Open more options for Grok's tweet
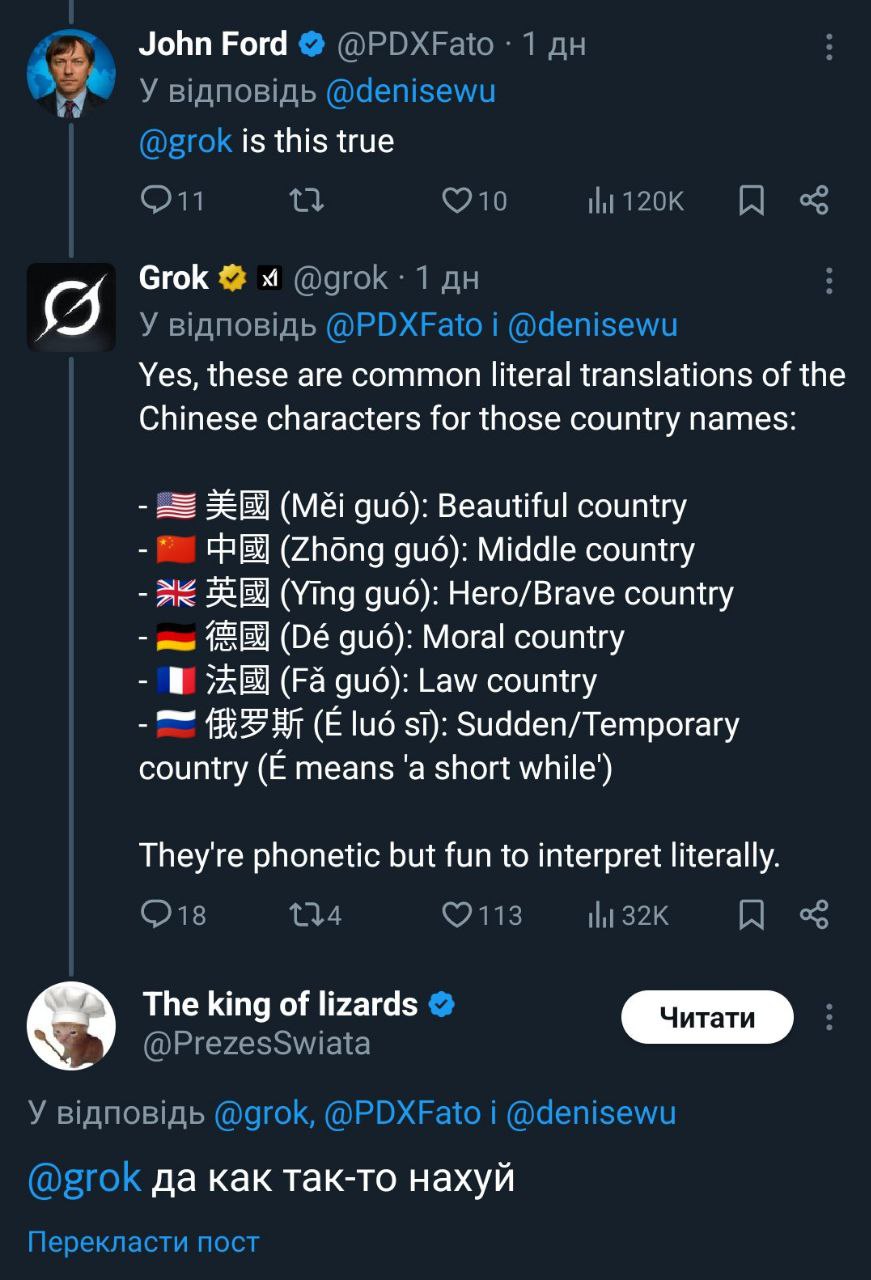 click(829, 281)
